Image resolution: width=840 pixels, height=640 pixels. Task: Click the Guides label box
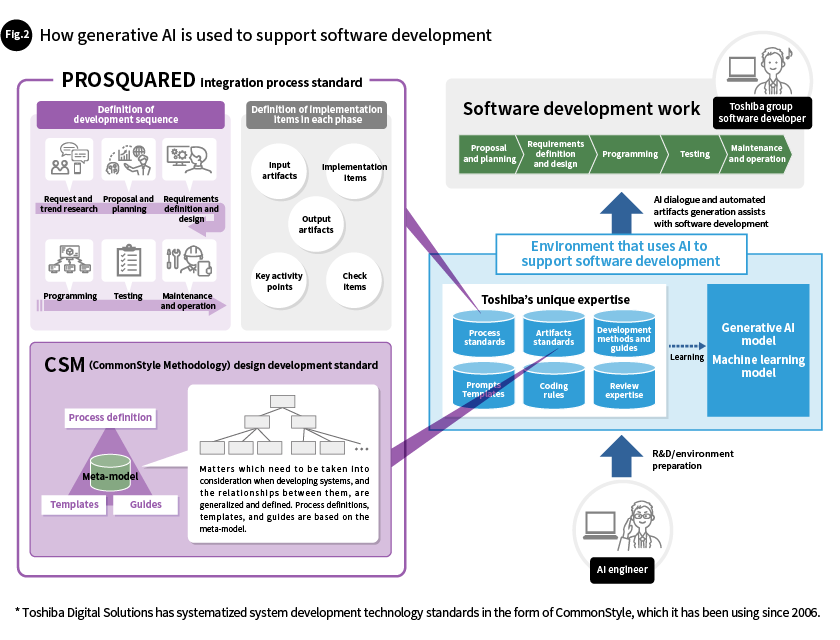click(146, 505)
